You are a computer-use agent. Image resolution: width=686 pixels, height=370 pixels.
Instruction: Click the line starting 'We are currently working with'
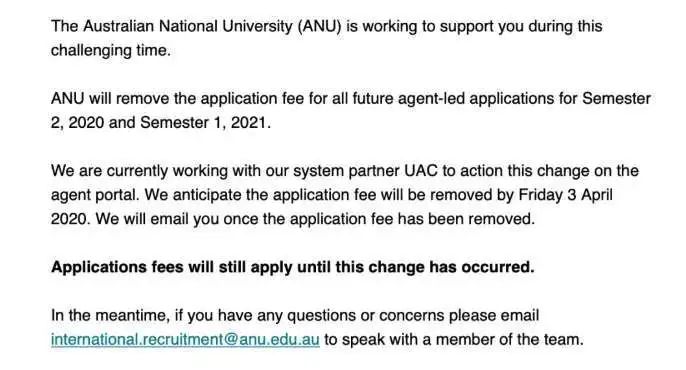[345, 171]
